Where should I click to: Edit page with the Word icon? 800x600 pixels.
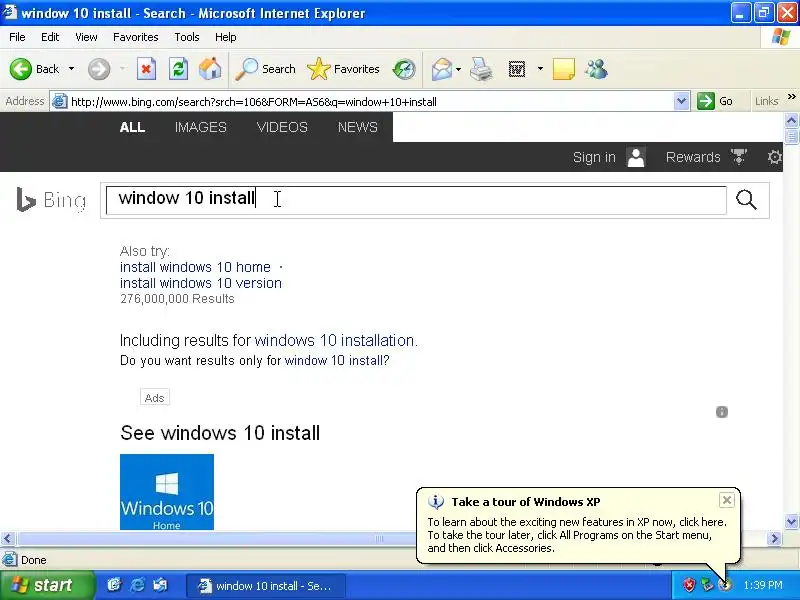coord(517,69)
